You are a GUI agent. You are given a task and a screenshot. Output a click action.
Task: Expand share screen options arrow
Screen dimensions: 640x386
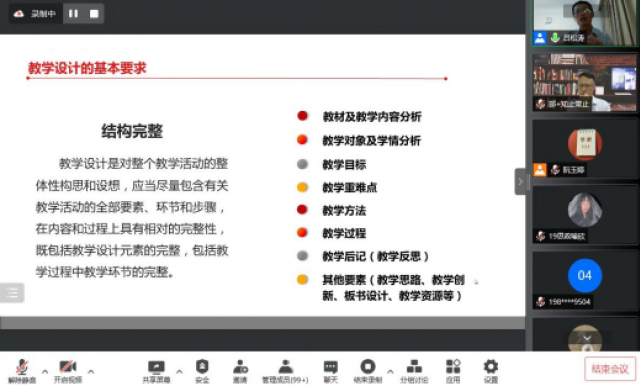pyautogui.click(x=179, y=371)
